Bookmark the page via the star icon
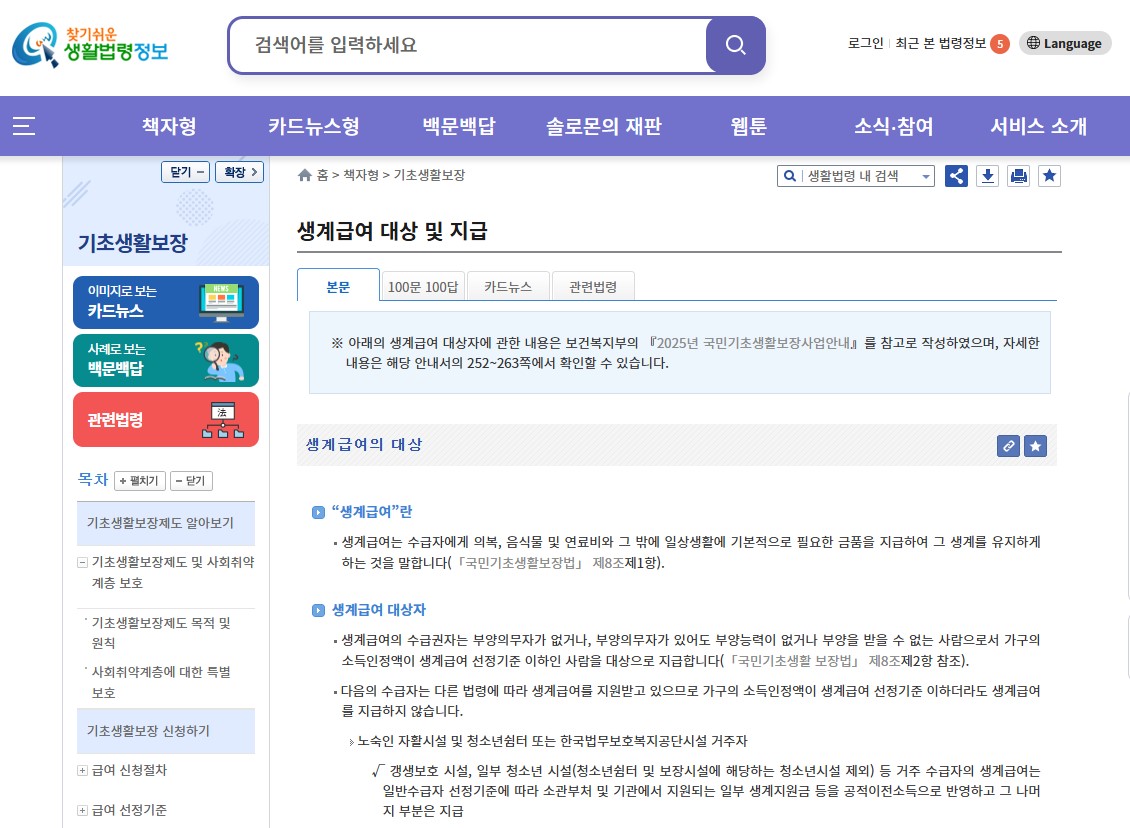 [x=1049, y=175]
